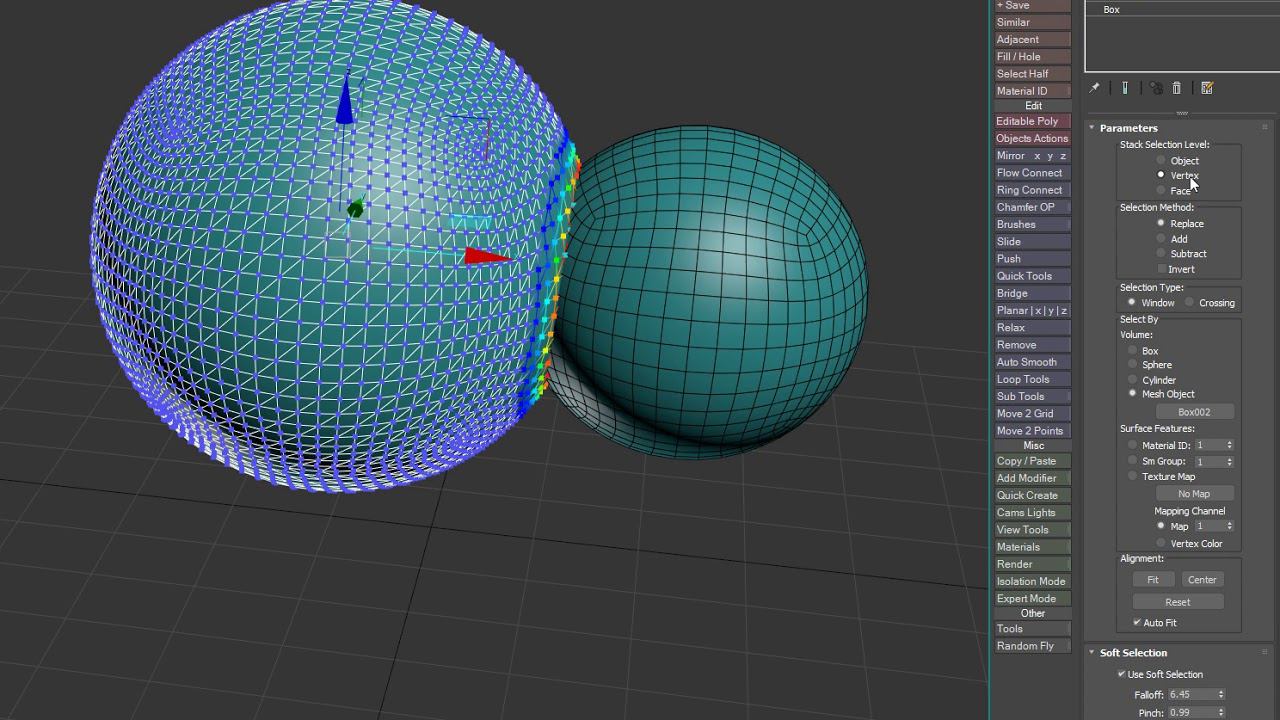Screen dimensions: 1280x720
Task: Collapse the Parameters rollout
Action: click(x=1092, y=128)
